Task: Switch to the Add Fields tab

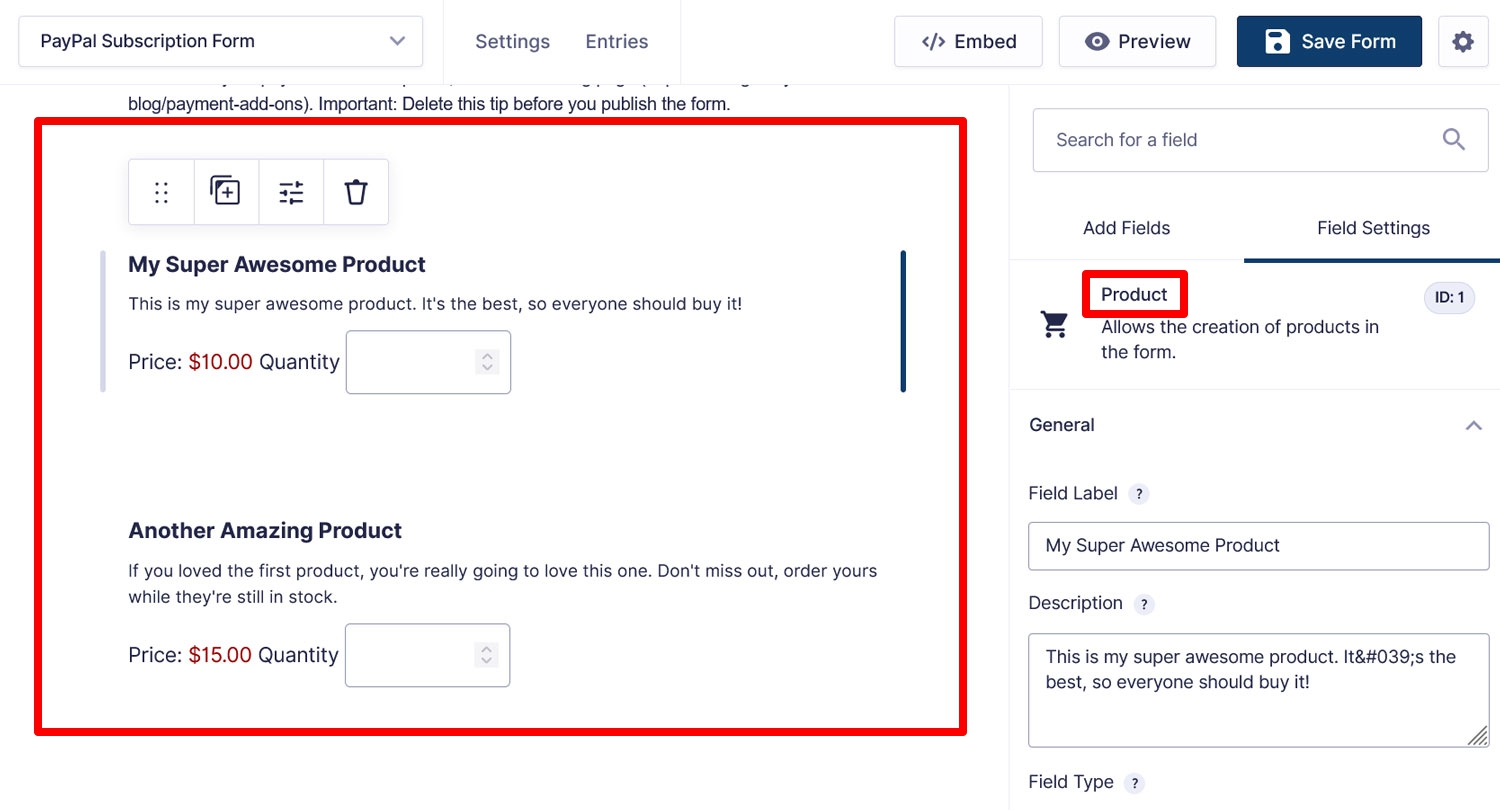Action: tap(1126, 228)
